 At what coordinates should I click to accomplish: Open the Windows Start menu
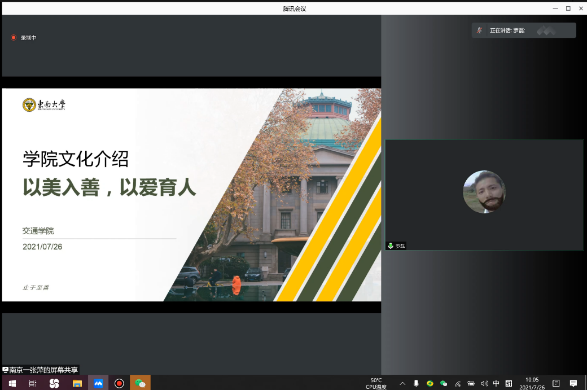pos(12,383)
